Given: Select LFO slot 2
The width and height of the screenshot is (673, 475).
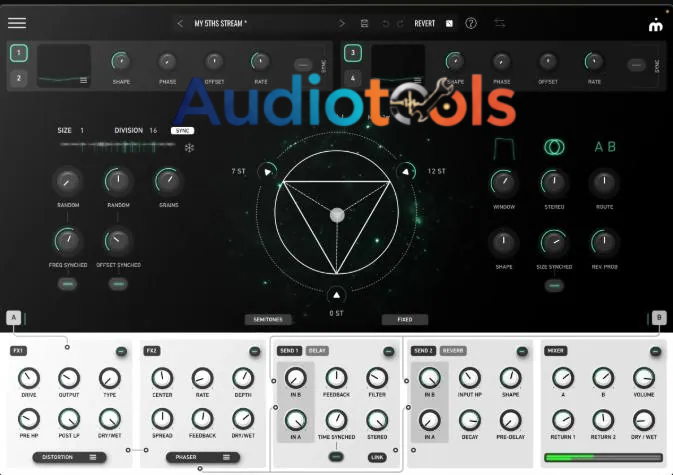Looking at the screenshot, I should (x=18, y=78).
